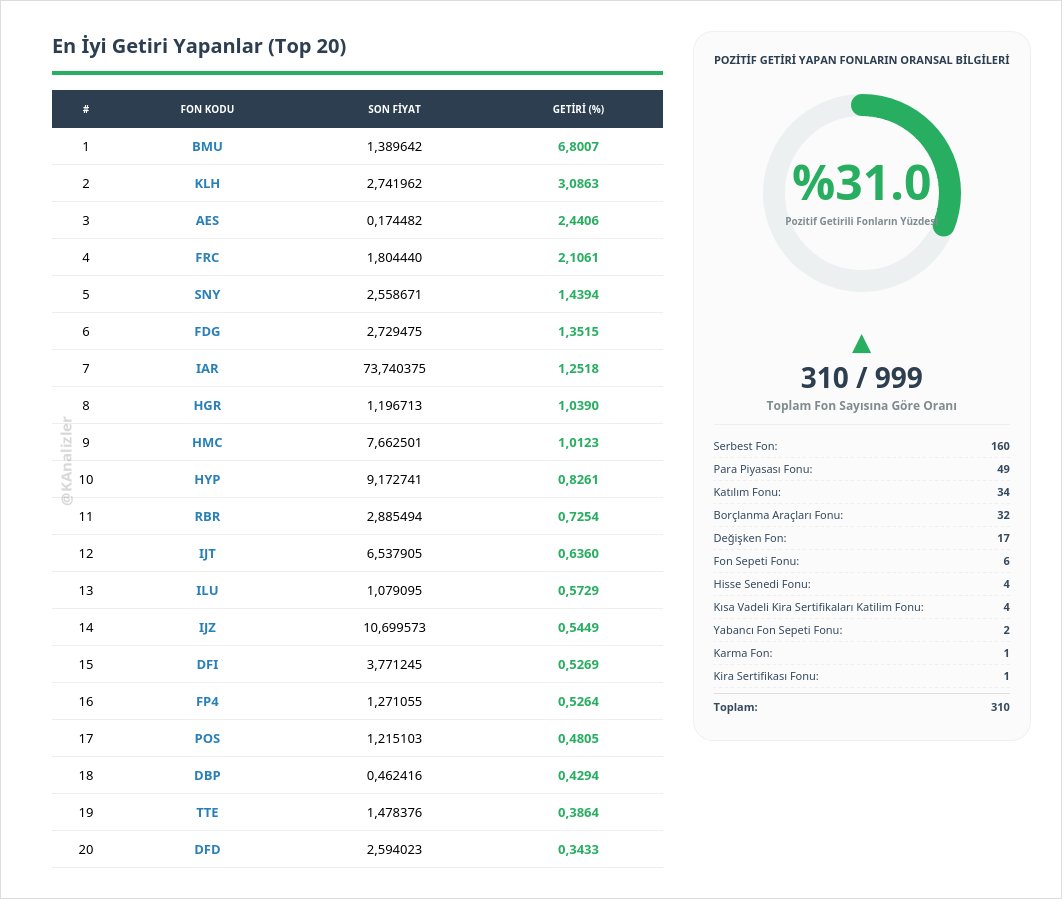Click the return value 0,3433

click(578, 849)
